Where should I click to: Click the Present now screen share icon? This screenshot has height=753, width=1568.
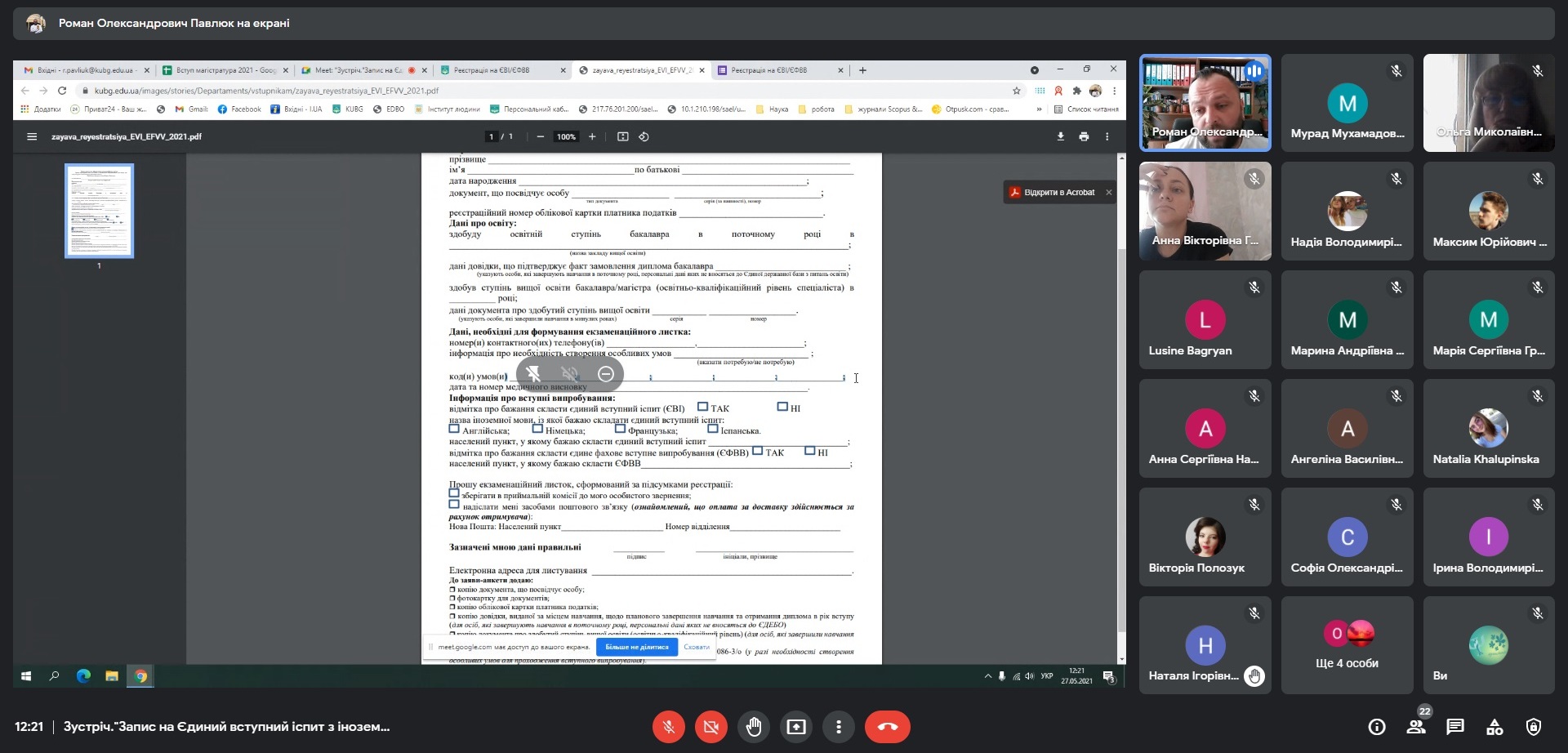(x=795, y=727)
